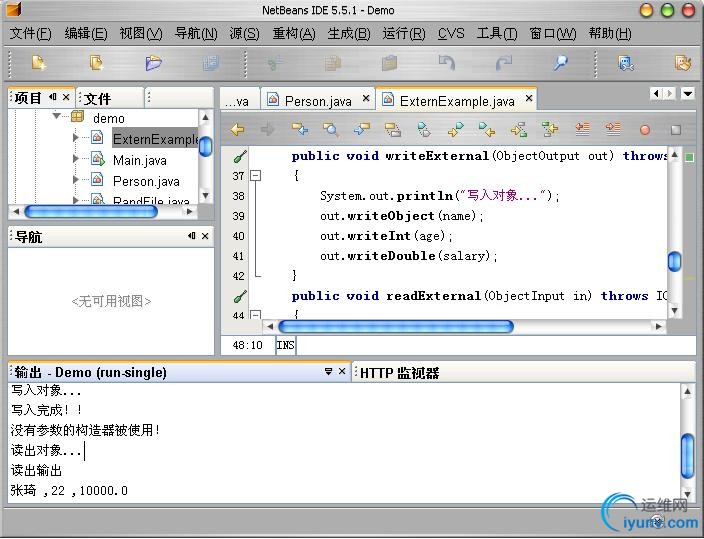Click the Cut scissors toolbar icon

(x=275, y=63)
